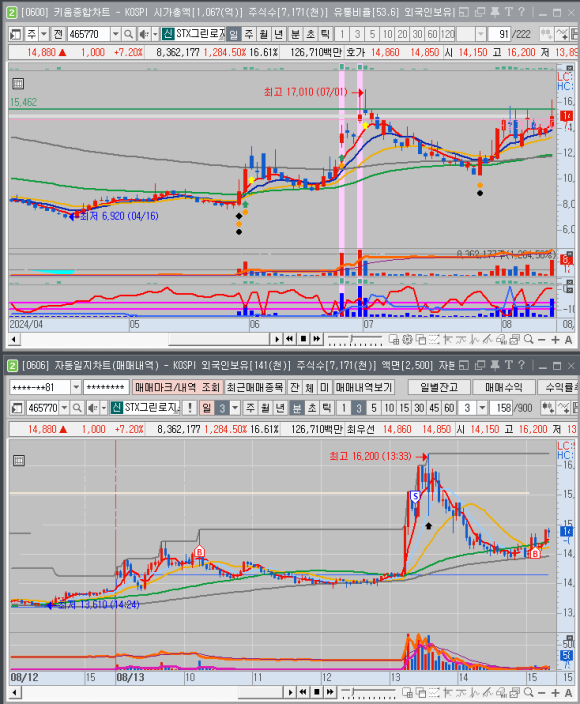Select yearly (년) period in top chart
The height and width of the screenshot is (704, 580).
278,34
